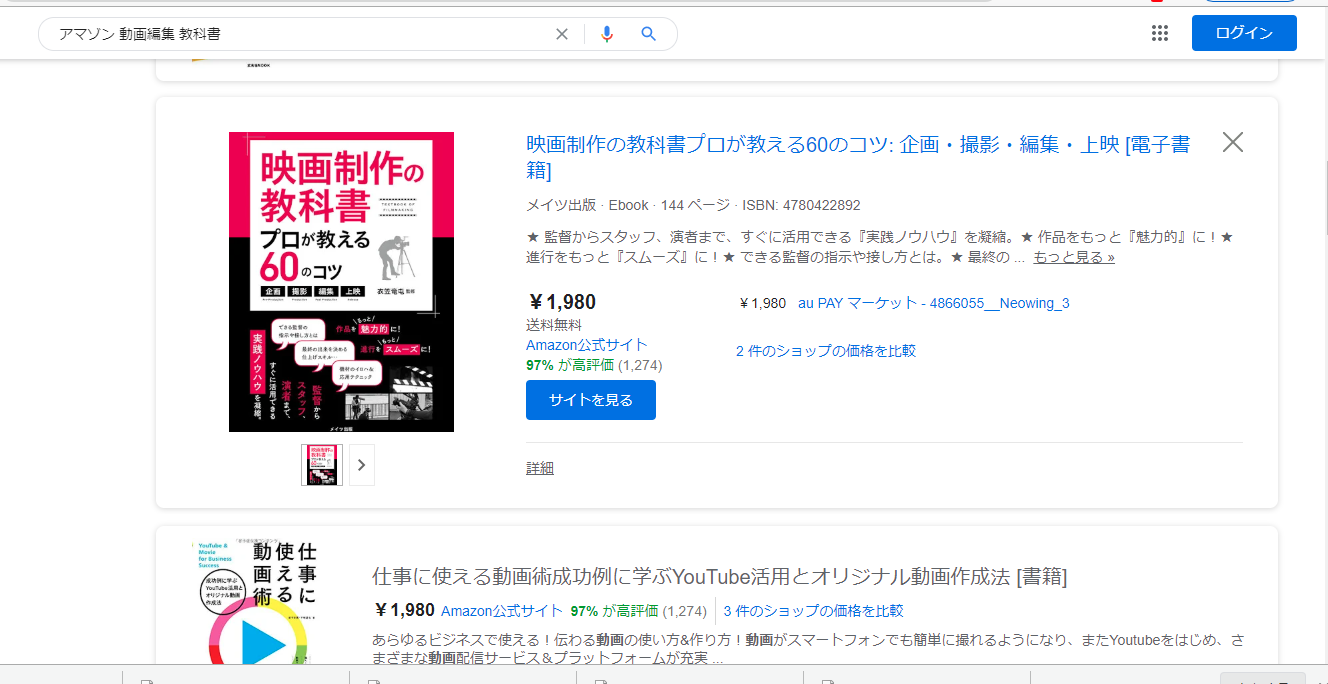The image size is (1328, 684).
Task: Click the ログイン button
Action: [x=1244, y=33]
